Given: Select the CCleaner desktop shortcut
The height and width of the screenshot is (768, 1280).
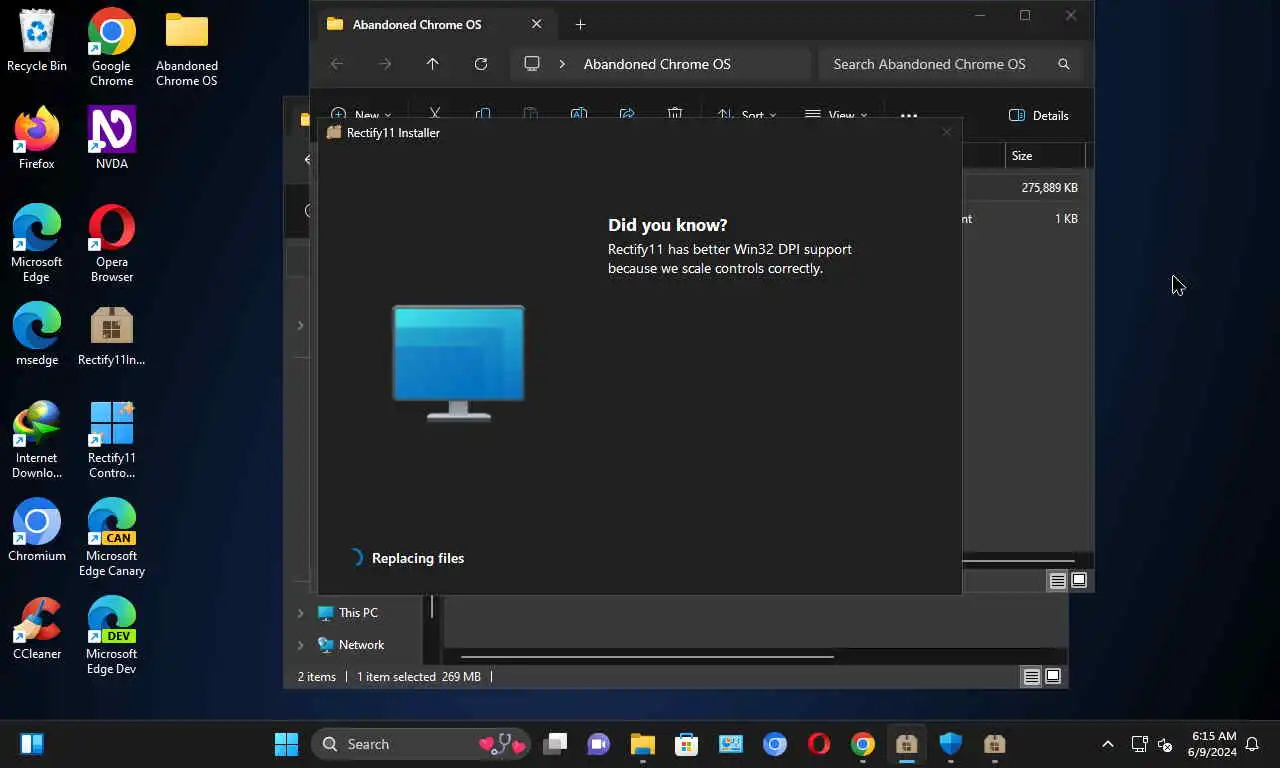Looking at the screenshot, I should click(37, 628).
